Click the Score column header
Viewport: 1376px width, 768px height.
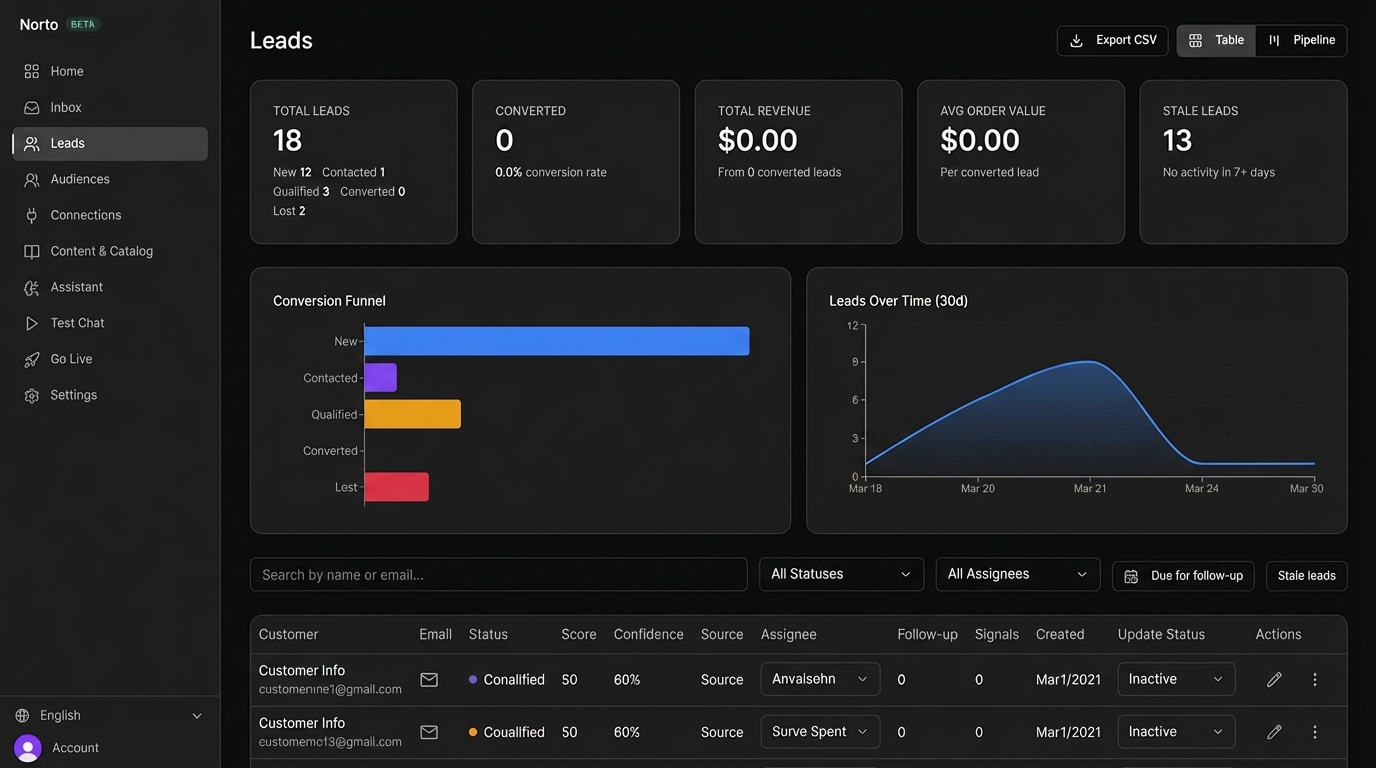pyautogui.click(x=579, y=634)
